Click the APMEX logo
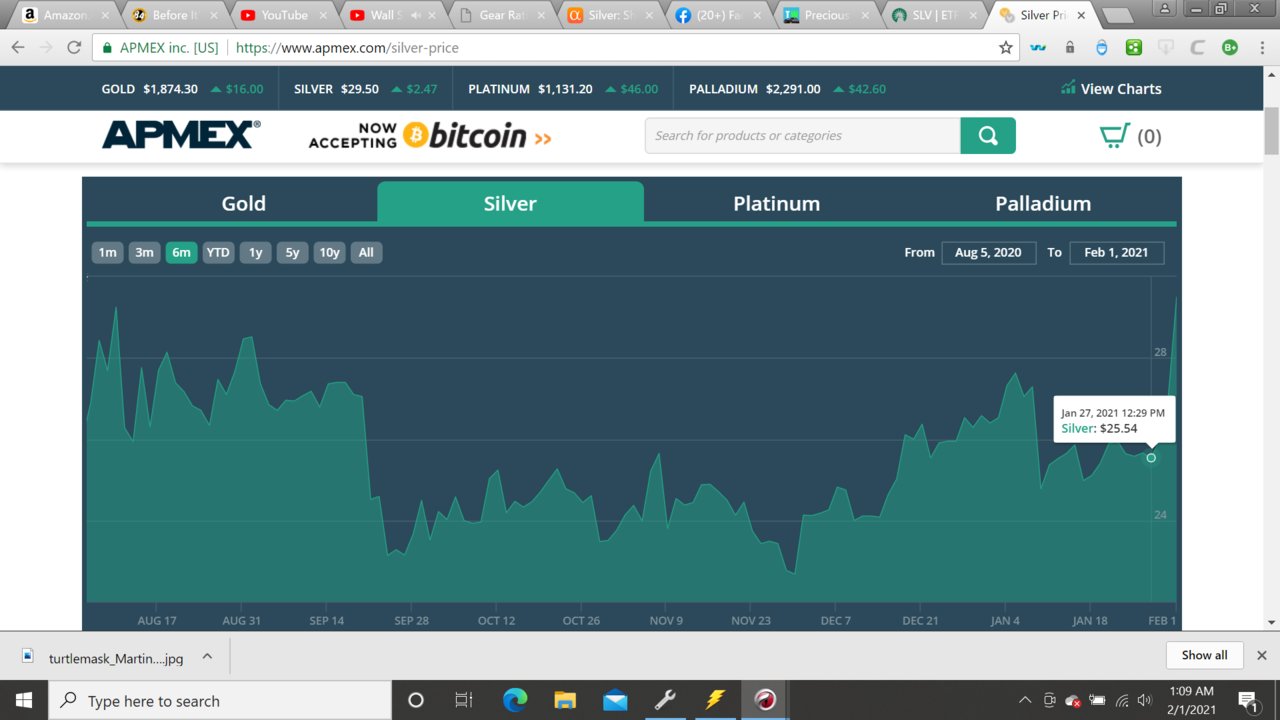Viewport: 1280px width, 720px height. coord(181,135)
